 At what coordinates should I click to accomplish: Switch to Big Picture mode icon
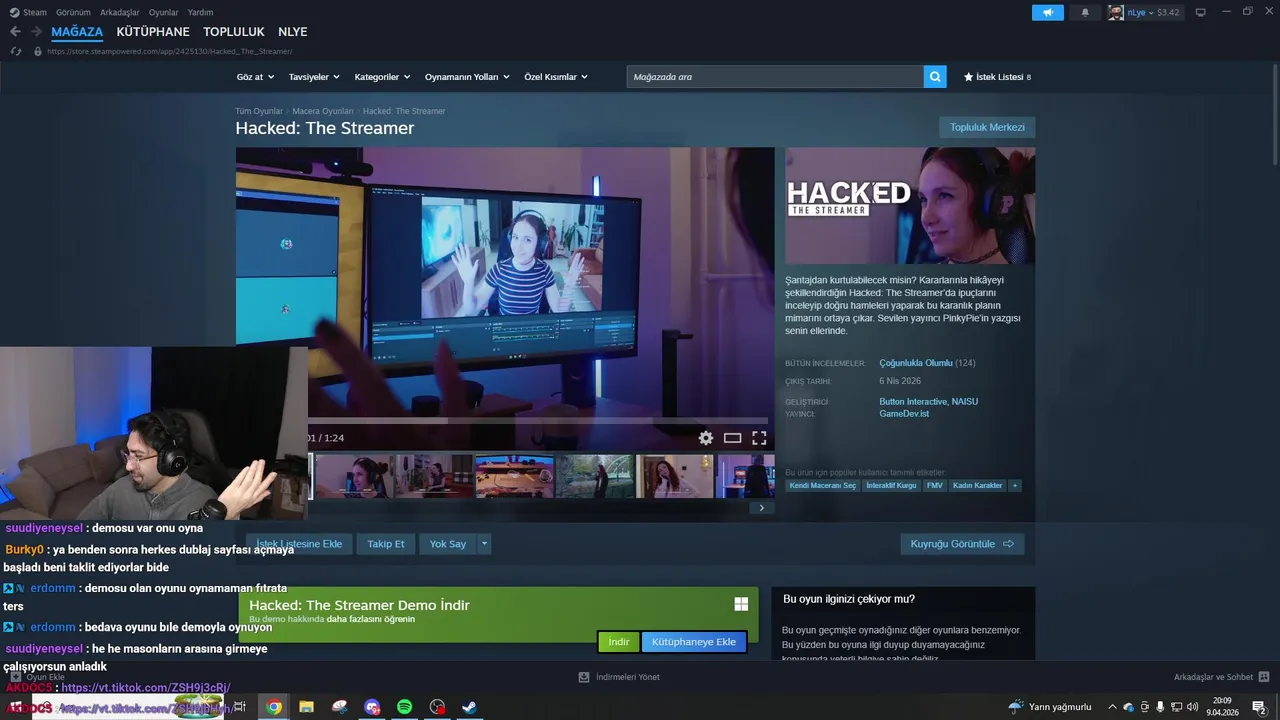[1201, 12]
